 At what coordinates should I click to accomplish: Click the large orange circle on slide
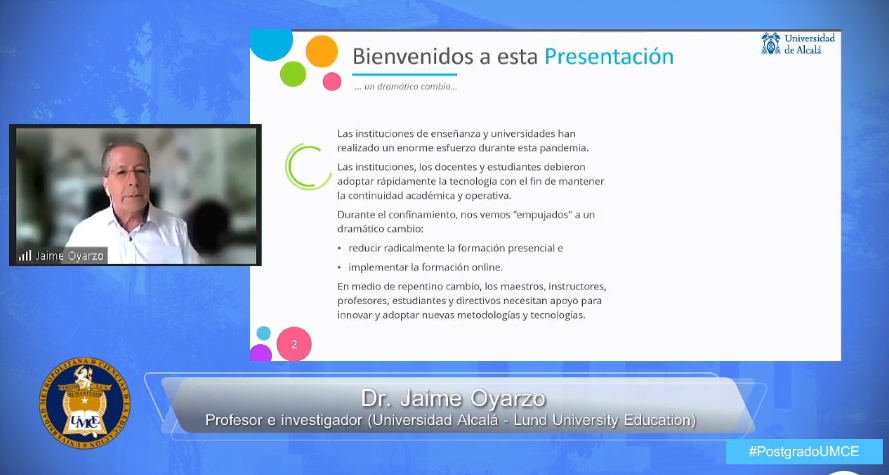coord(322,50)
